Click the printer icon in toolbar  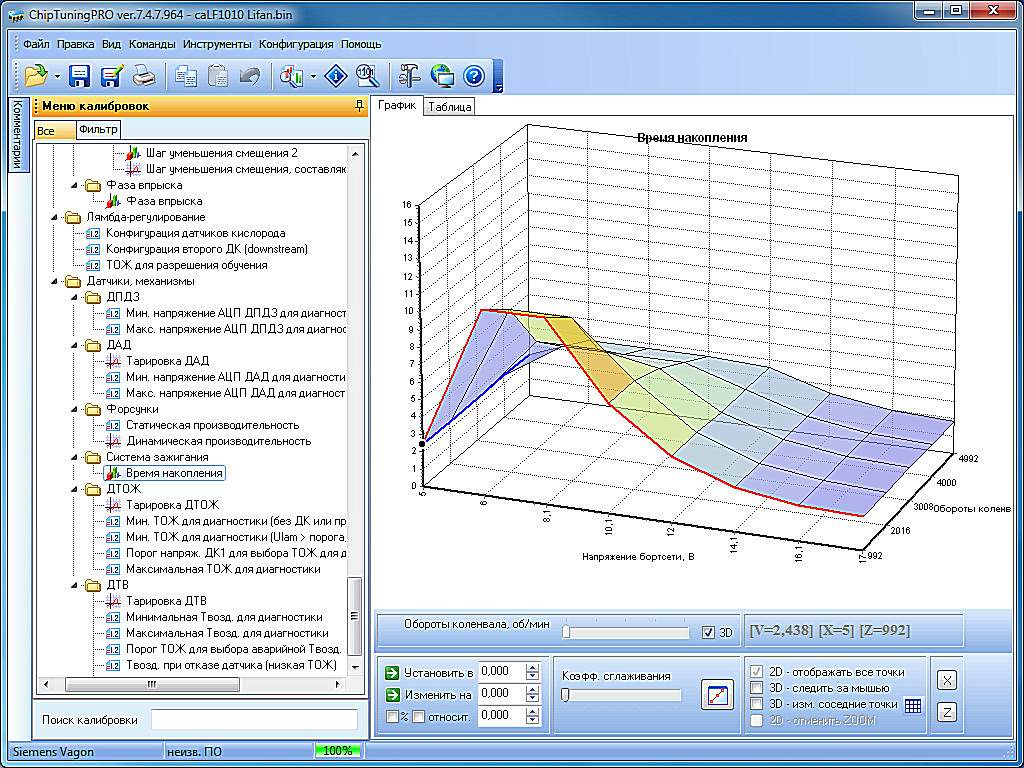pyautogui.click(x=144, y=75)
